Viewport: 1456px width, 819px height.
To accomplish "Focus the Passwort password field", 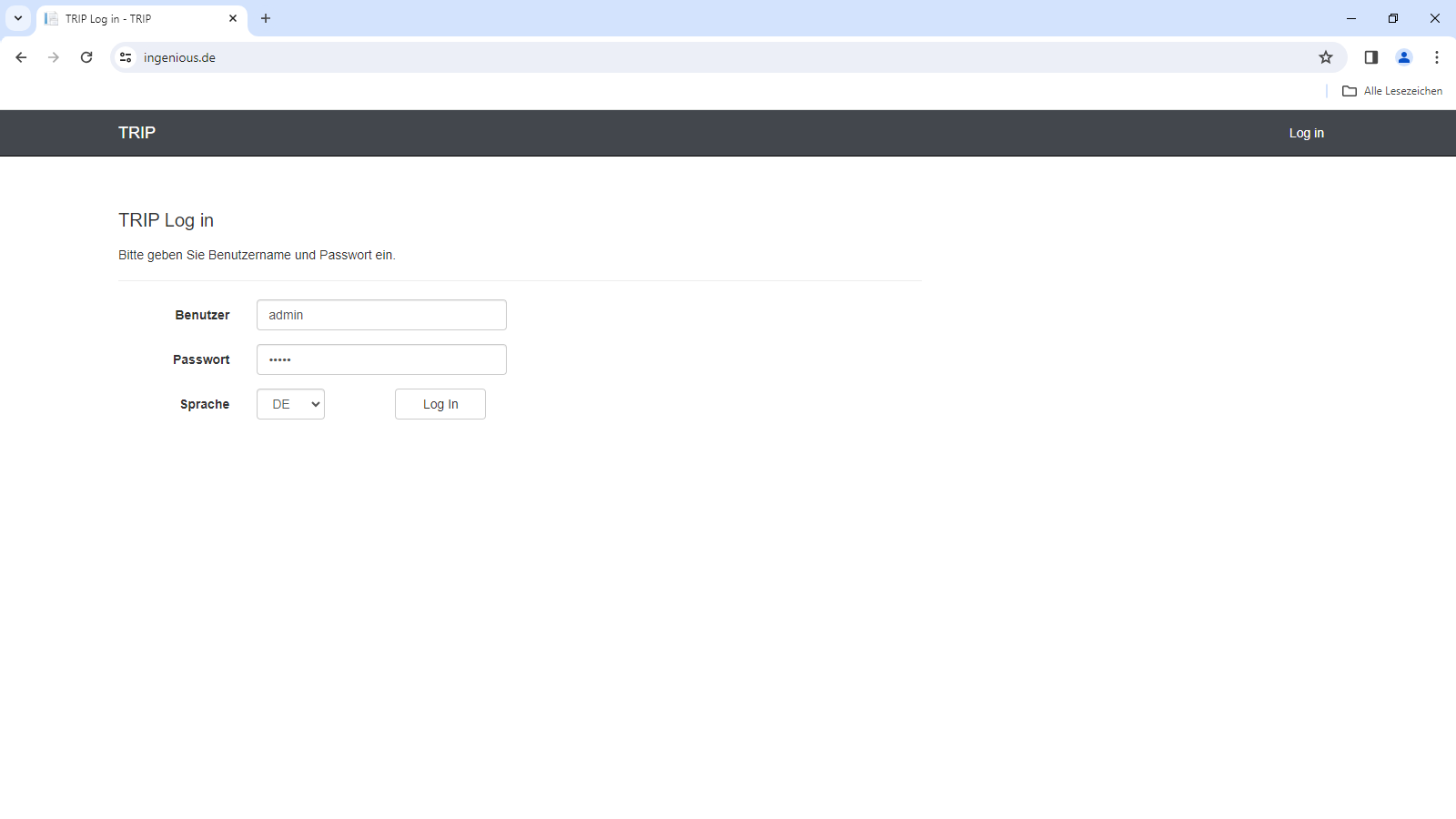I will [381, 359].
